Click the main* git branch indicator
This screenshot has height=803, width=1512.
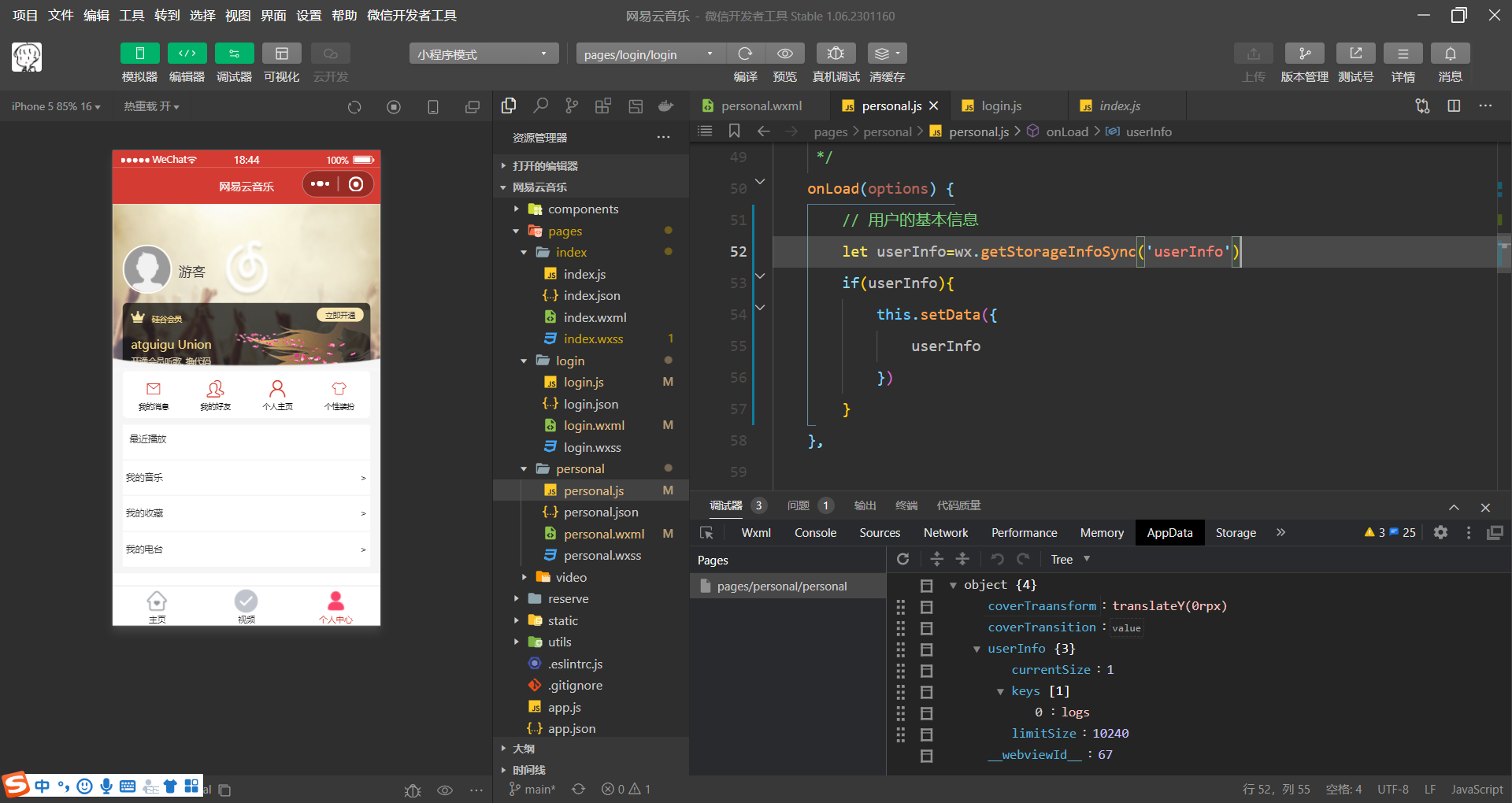(x=532, y=789)
